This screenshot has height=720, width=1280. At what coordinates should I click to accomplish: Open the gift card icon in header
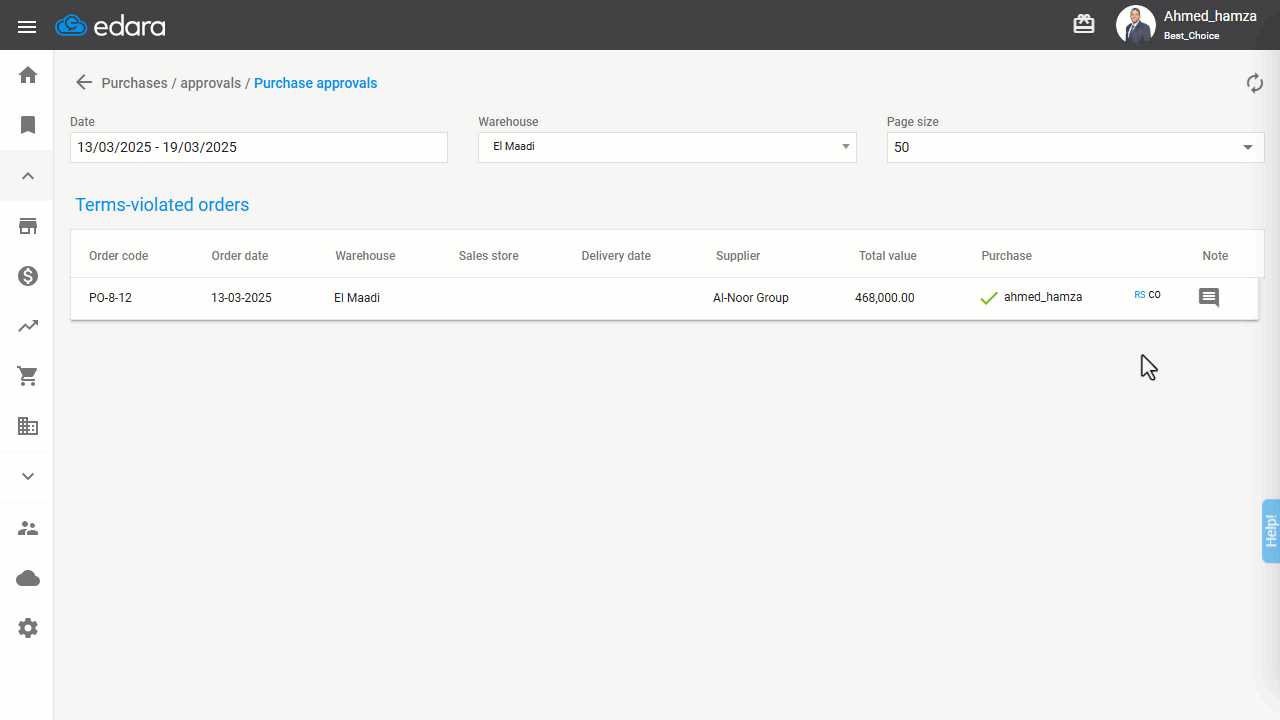click(x=1084, y=24)
